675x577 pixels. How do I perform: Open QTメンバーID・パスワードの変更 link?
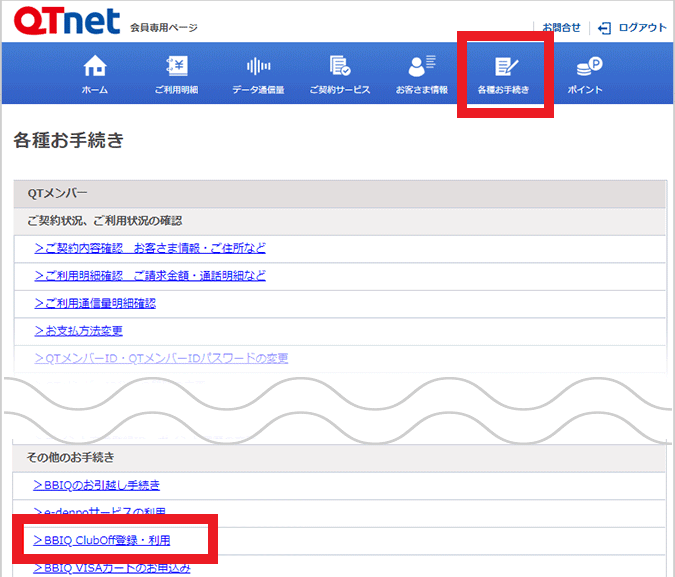click(x=161, y=358)
